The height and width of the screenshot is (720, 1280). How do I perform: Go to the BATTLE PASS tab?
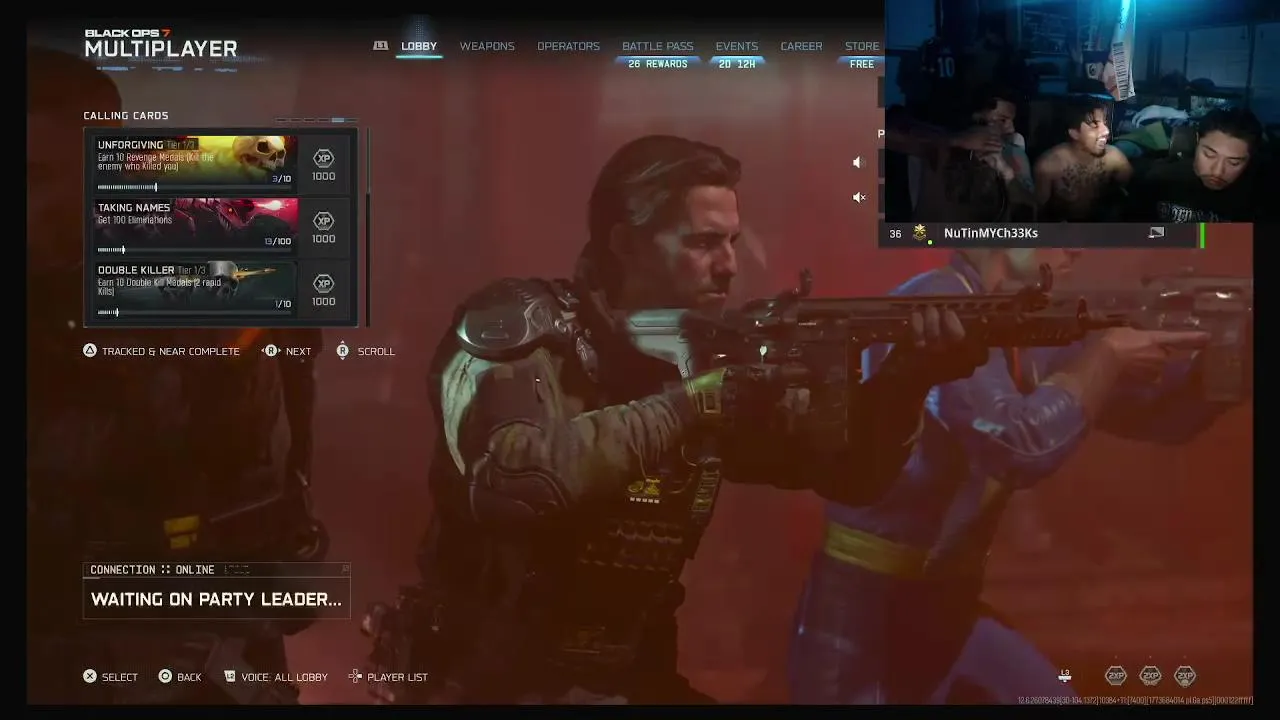(657, 46)
